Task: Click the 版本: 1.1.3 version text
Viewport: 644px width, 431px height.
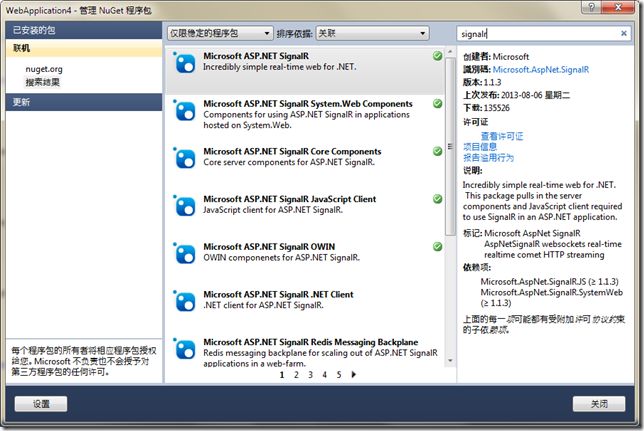Action: coord(482,82)
